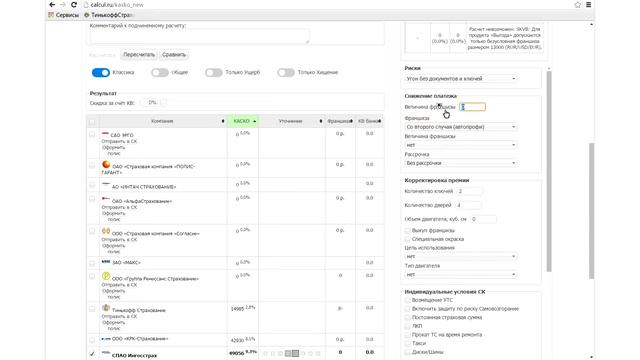Click the Сравнить button
The height and width of the screenshot is (360, 640).
[174, 55]
